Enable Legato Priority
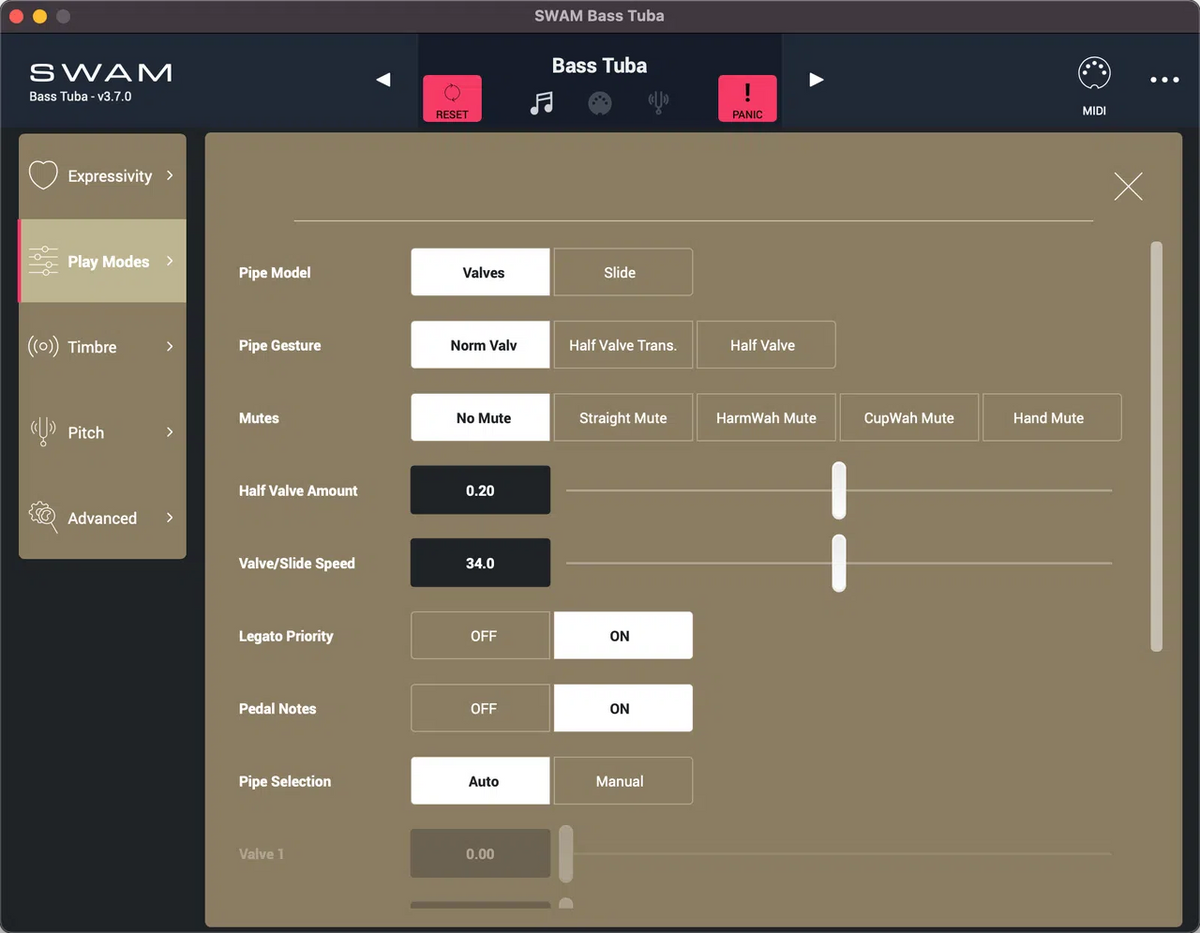 [623, 635]
